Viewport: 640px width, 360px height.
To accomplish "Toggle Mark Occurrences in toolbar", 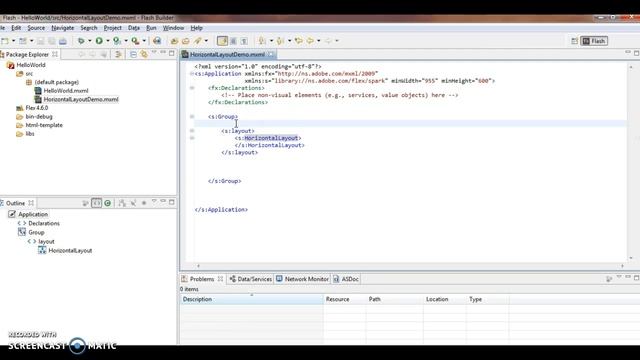I will tap(222, 41).
